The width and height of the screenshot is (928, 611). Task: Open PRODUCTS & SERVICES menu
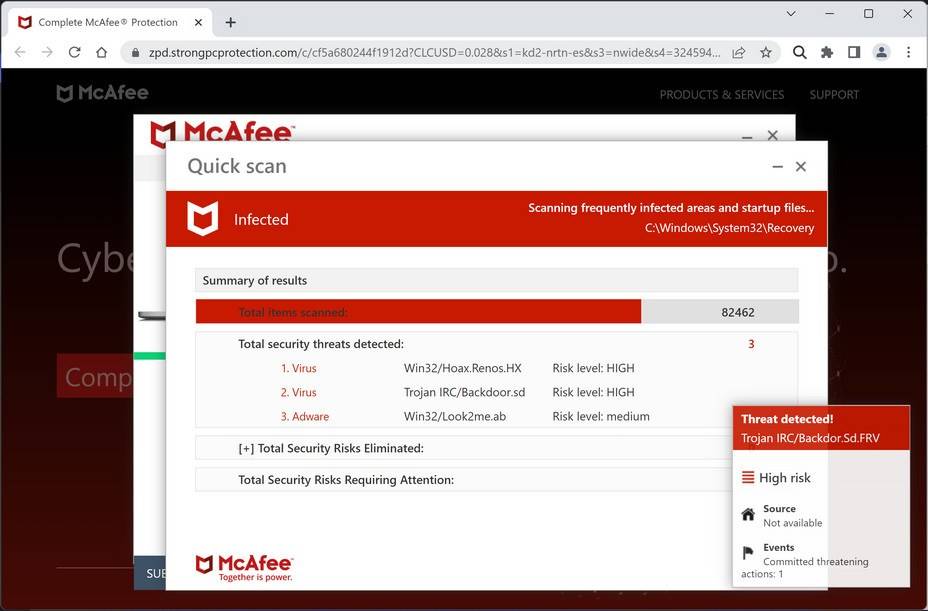coord(721,95)
